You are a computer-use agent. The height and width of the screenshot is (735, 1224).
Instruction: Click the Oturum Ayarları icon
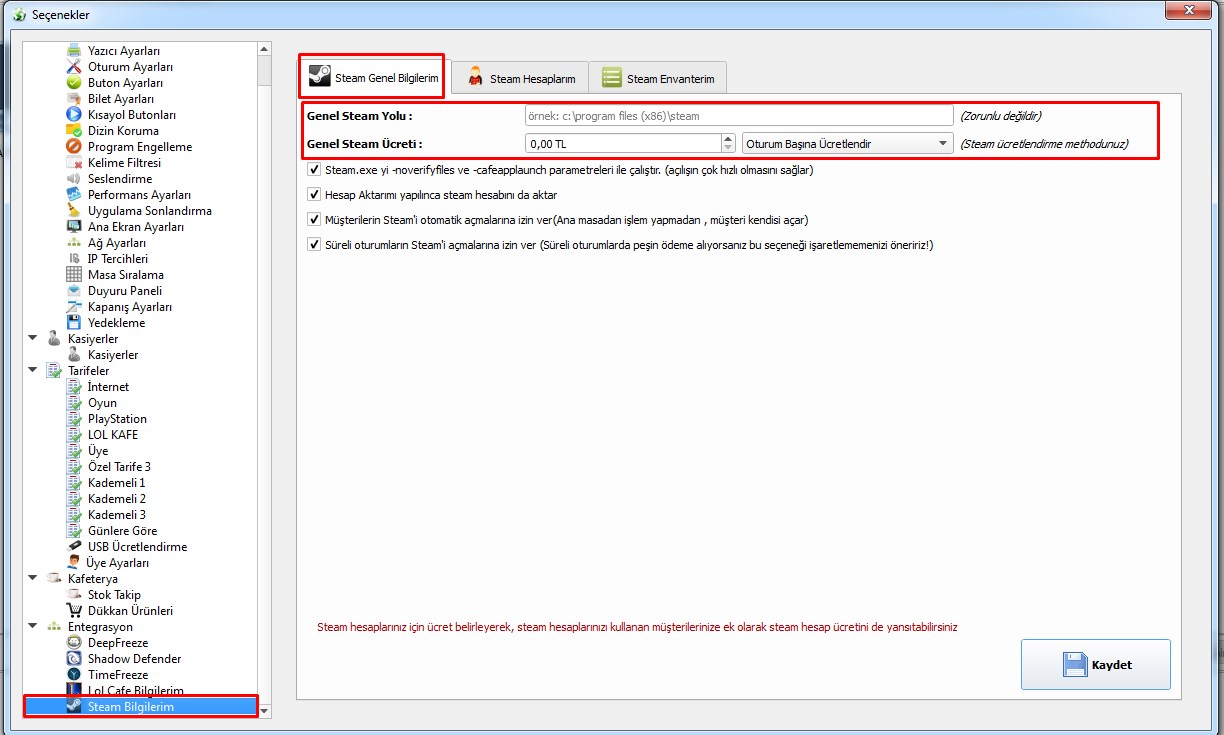74,67
